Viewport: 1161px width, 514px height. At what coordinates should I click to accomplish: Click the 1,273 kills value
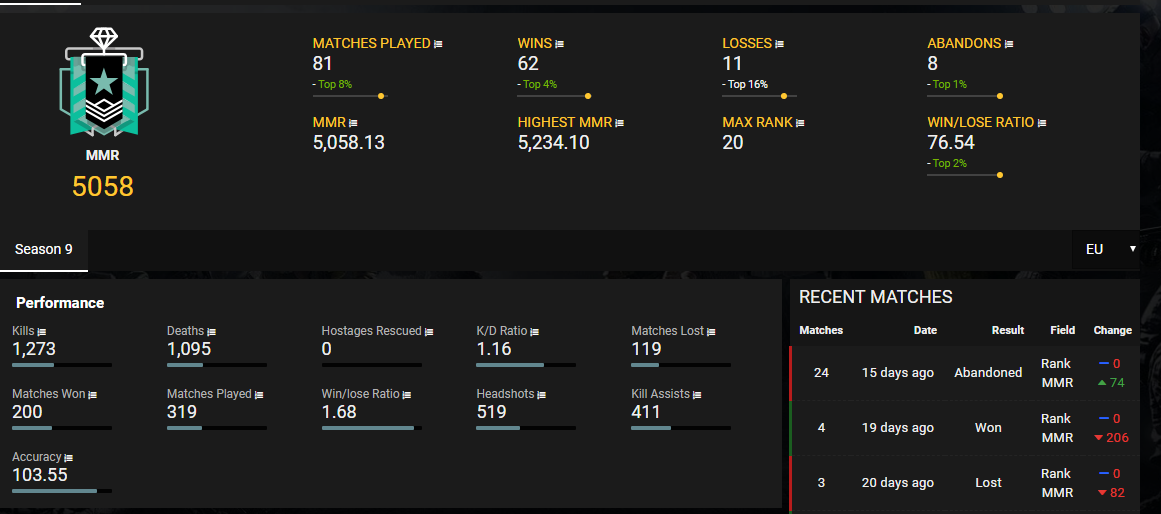(x=34, y=349)
